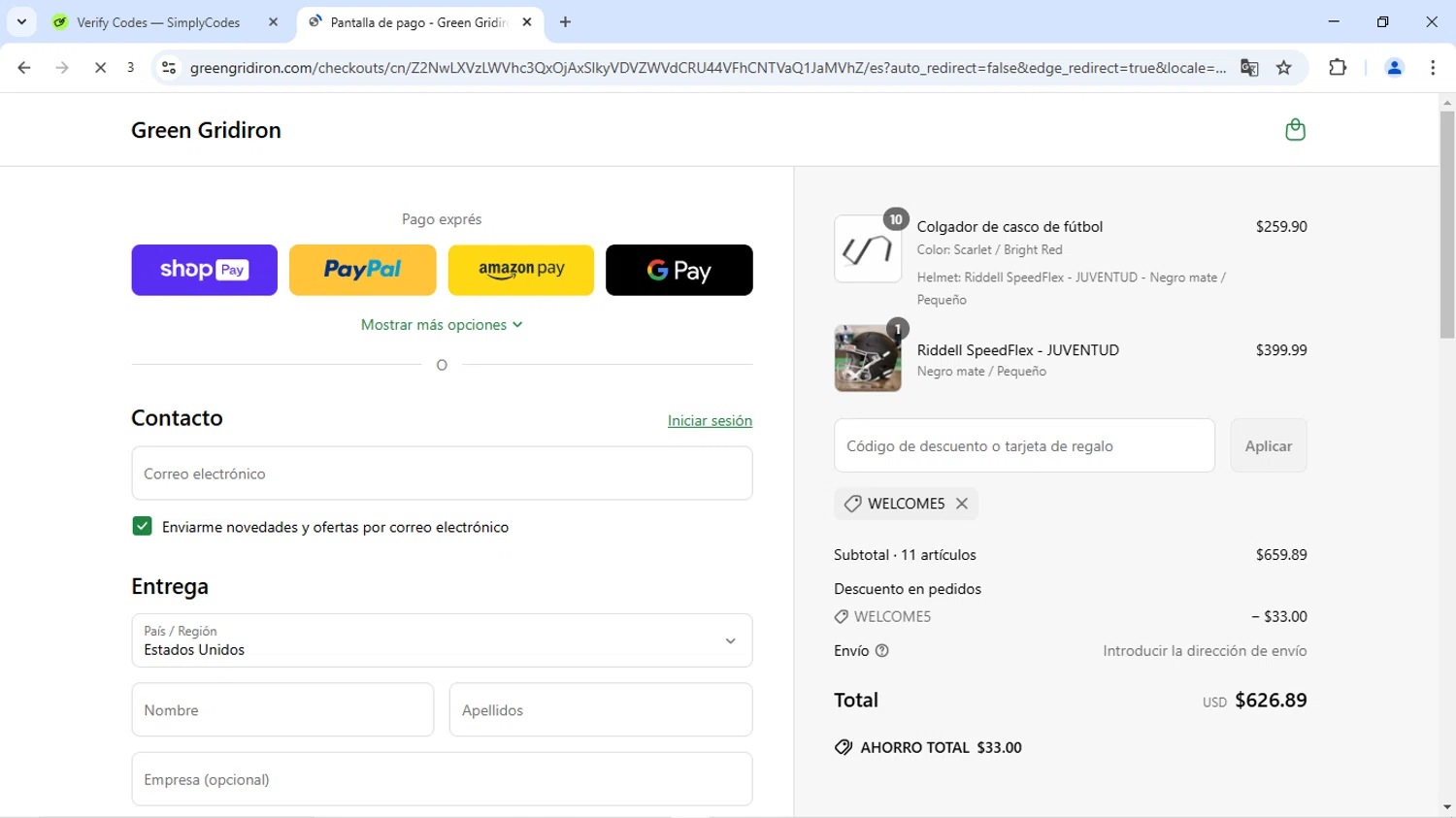Pay with Amazon Pay
The image size is (1456, 818).
(x=521, y=270)
